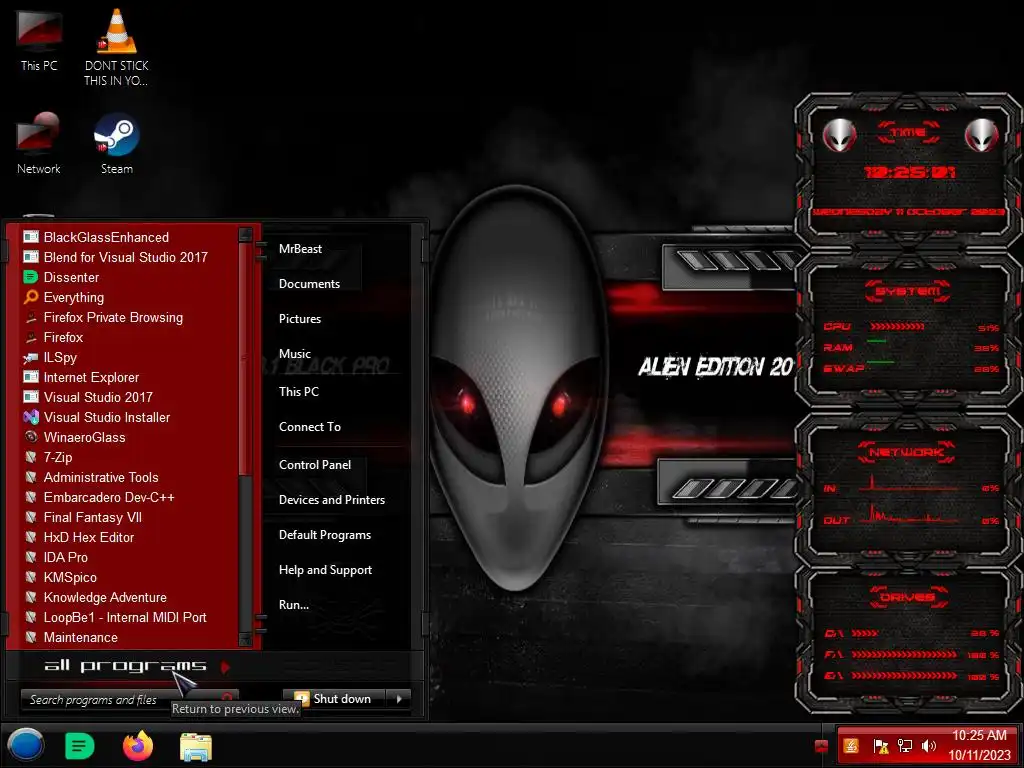The height and width of the screenshot is (768, 1024).
Task: Click the programs list scroll down arrow
Action: [246, 638]
